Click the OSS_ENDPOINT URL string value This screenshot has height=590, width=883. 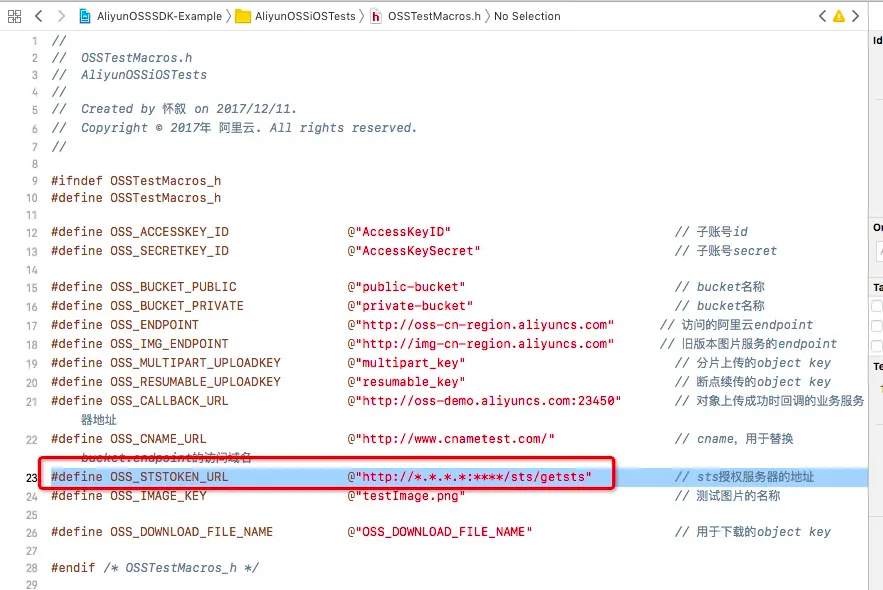pyautogui.click(x=481, y=325)
